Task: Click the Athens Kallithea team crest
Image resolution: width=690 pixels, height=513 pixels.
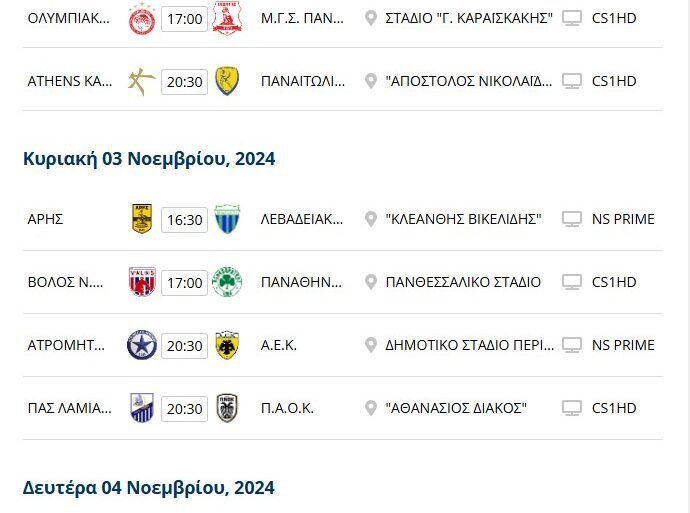Action: point(141,81)
